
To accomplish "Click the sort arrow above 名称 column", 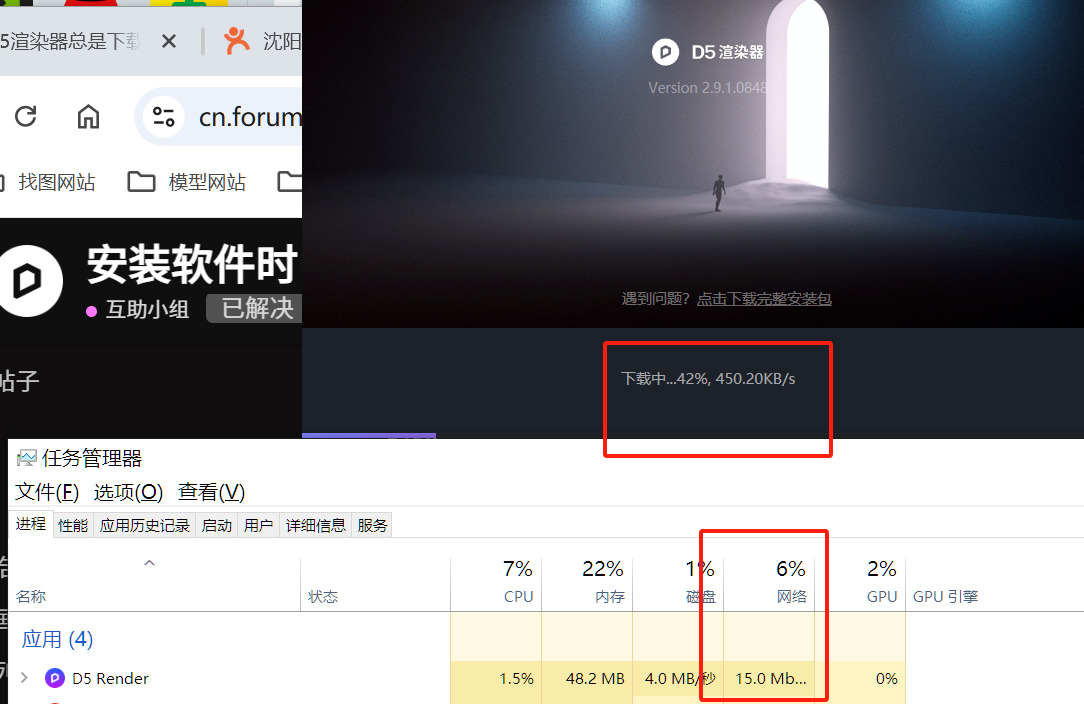I will coord(149,563).
